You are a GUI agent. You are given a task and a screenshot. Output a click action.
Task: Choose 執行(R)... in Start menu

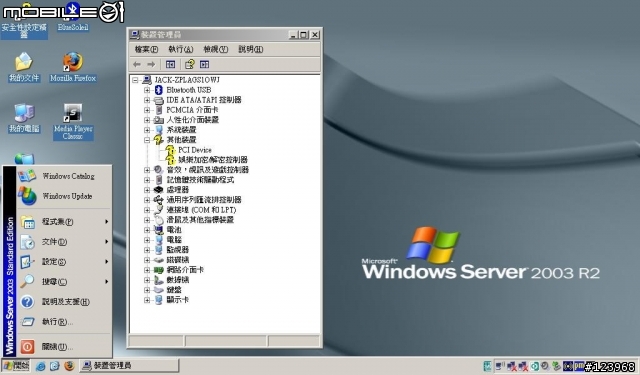pyautogui.click(x=64, y=322)
